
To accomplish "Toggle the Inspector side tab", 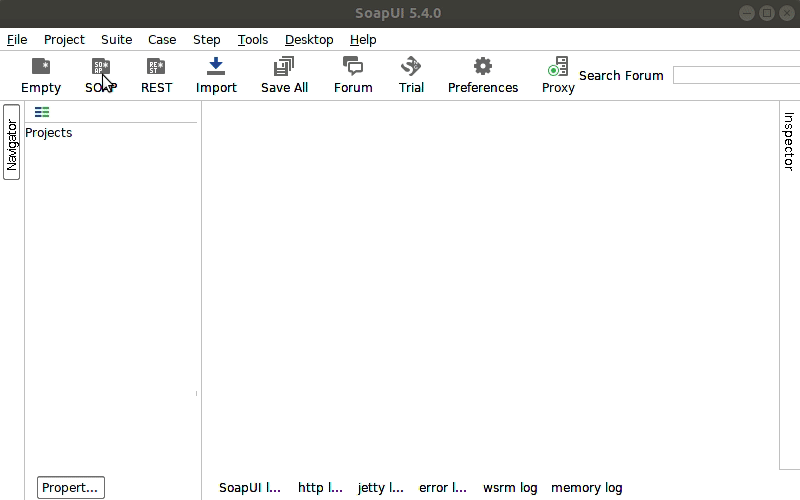I will pyautogui.click(x=789, y=141).
